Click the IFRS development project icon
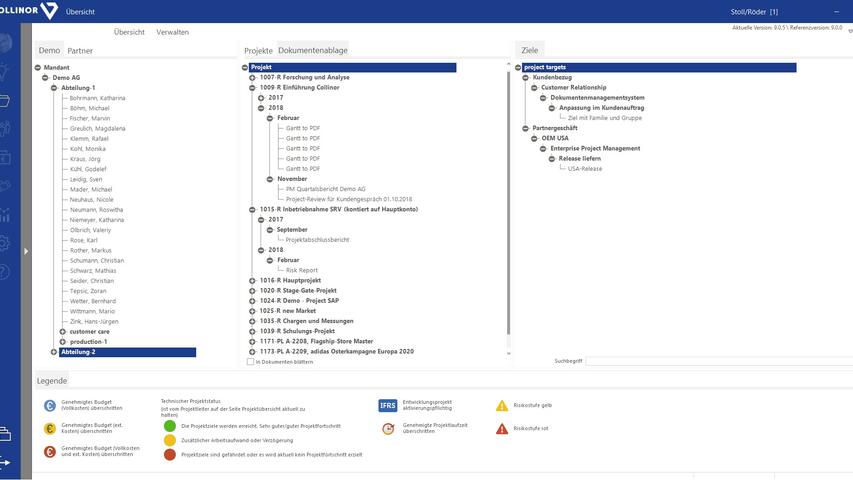Viewport: 853px width, 480px height. pos(388,406)
